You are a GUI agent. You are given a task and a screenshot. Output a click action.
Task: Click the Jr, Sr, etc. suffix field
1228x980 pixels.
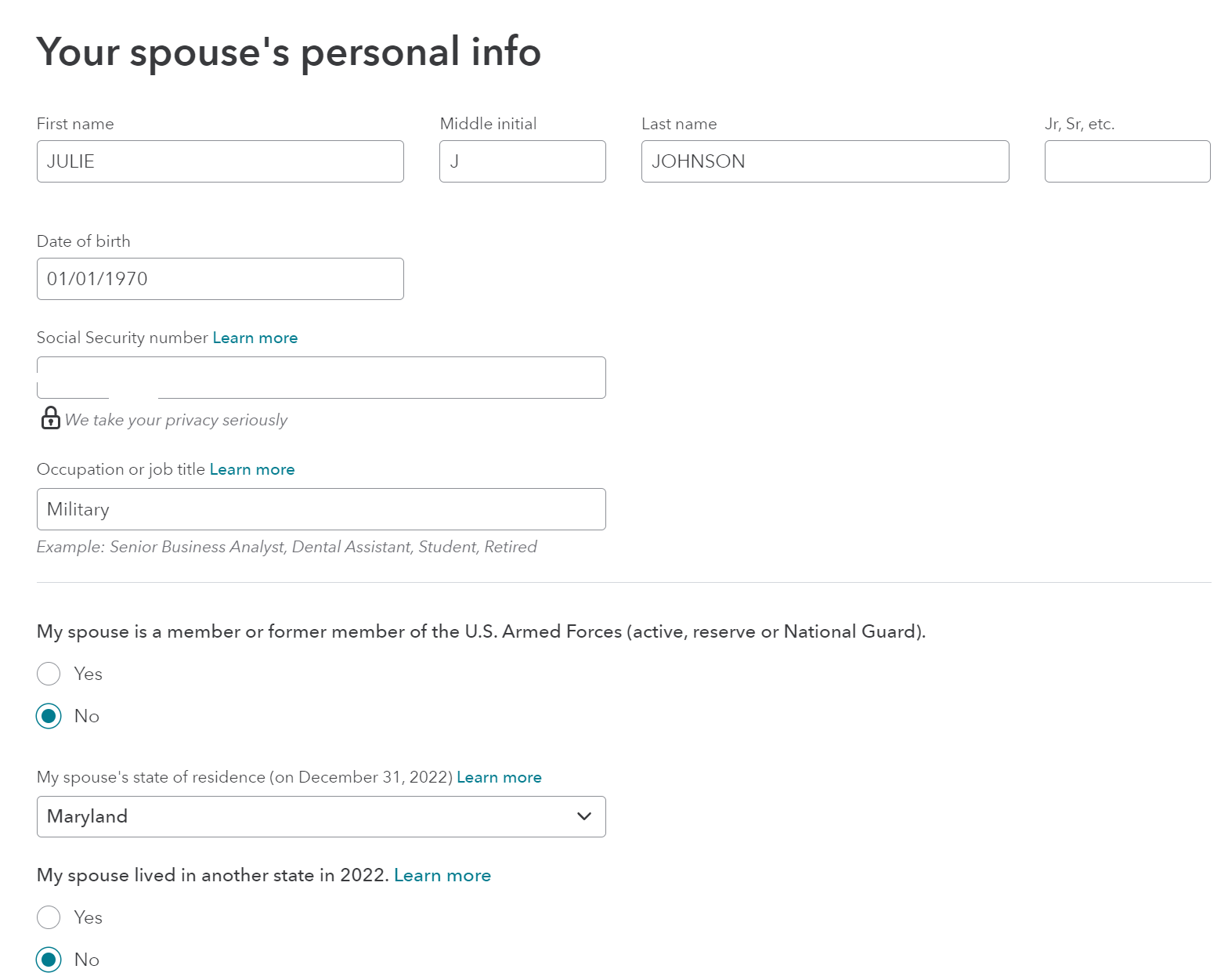tap(1127, 161)
